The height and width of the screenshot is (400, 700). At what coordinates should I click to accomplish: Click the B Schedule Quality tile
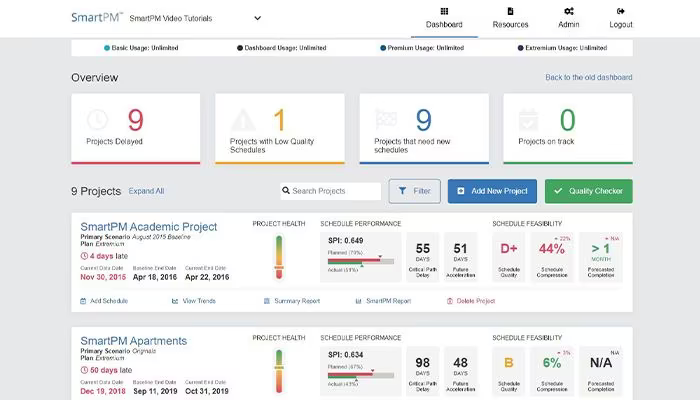[x=509, y=371]
